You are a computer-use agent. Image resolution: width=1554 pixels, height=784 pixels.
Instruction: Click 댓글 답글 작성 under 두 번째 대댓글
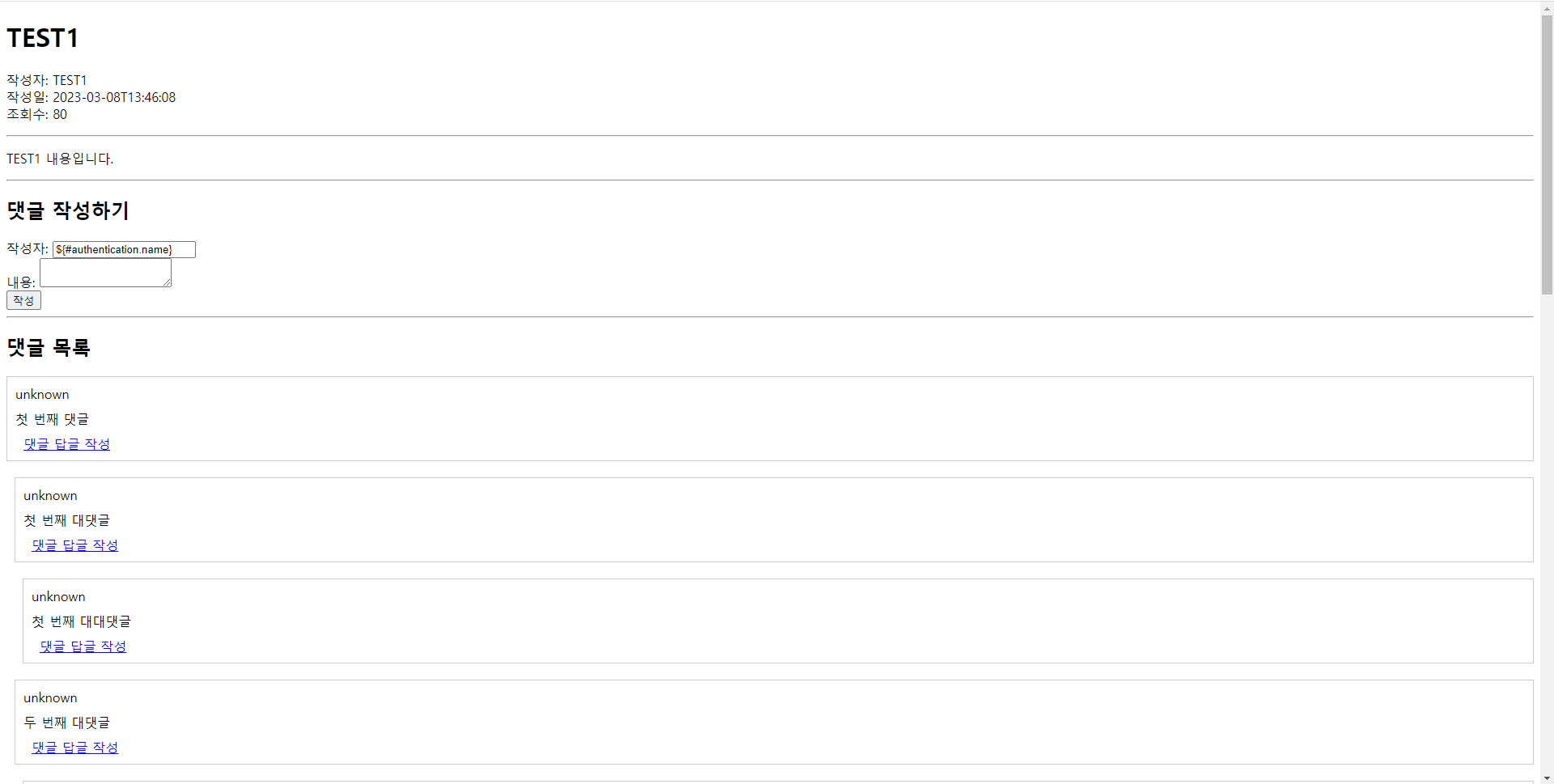click(x=74, y=747)
